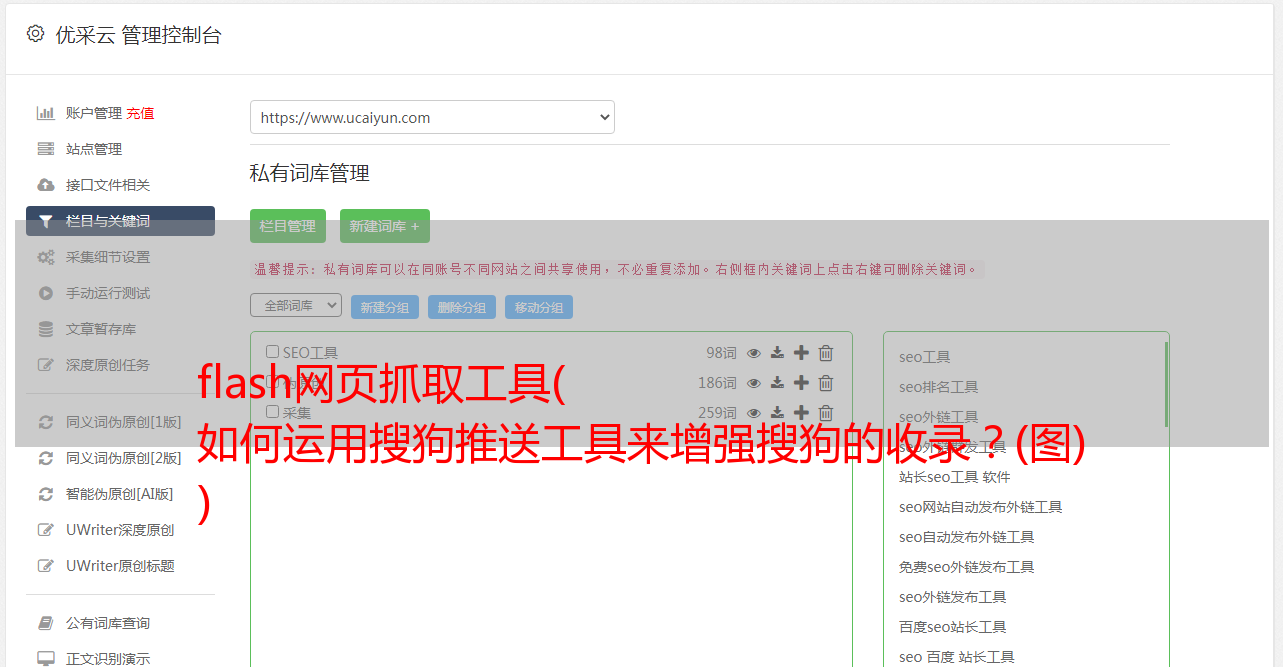Select keyword seo网站自动发布外链工具
Image resolution: width=1283 pixels, height=667 pixels.
pyautogui.click(x=981, y=507)
